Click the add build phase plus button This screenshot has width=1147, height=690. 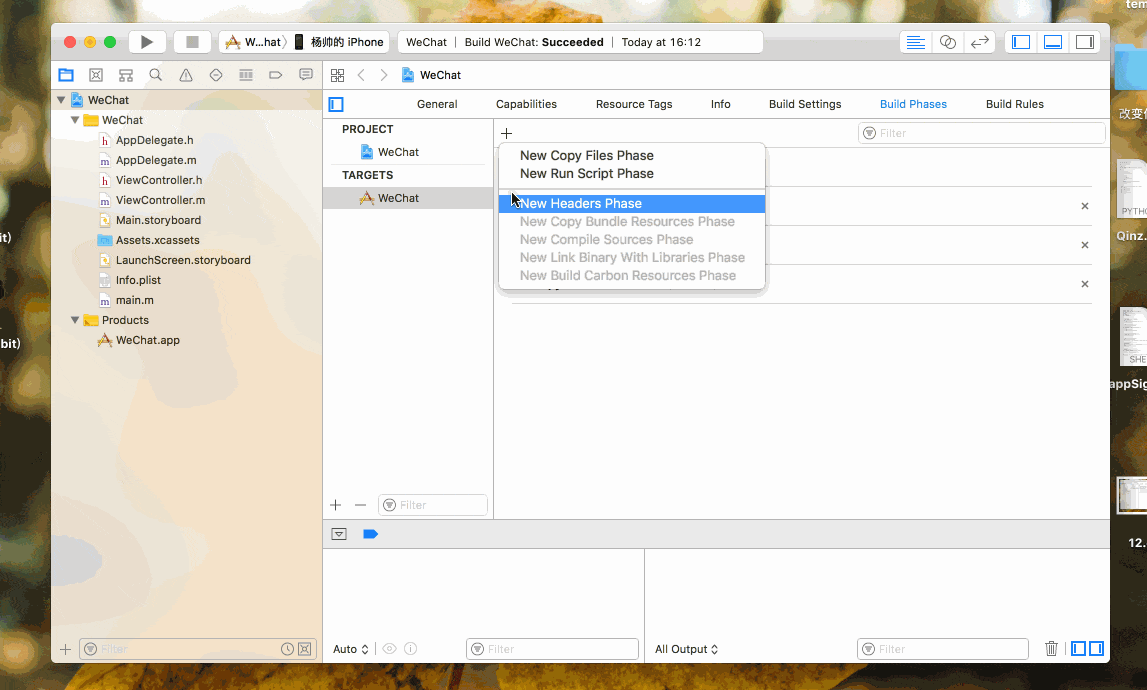(506, 133)
